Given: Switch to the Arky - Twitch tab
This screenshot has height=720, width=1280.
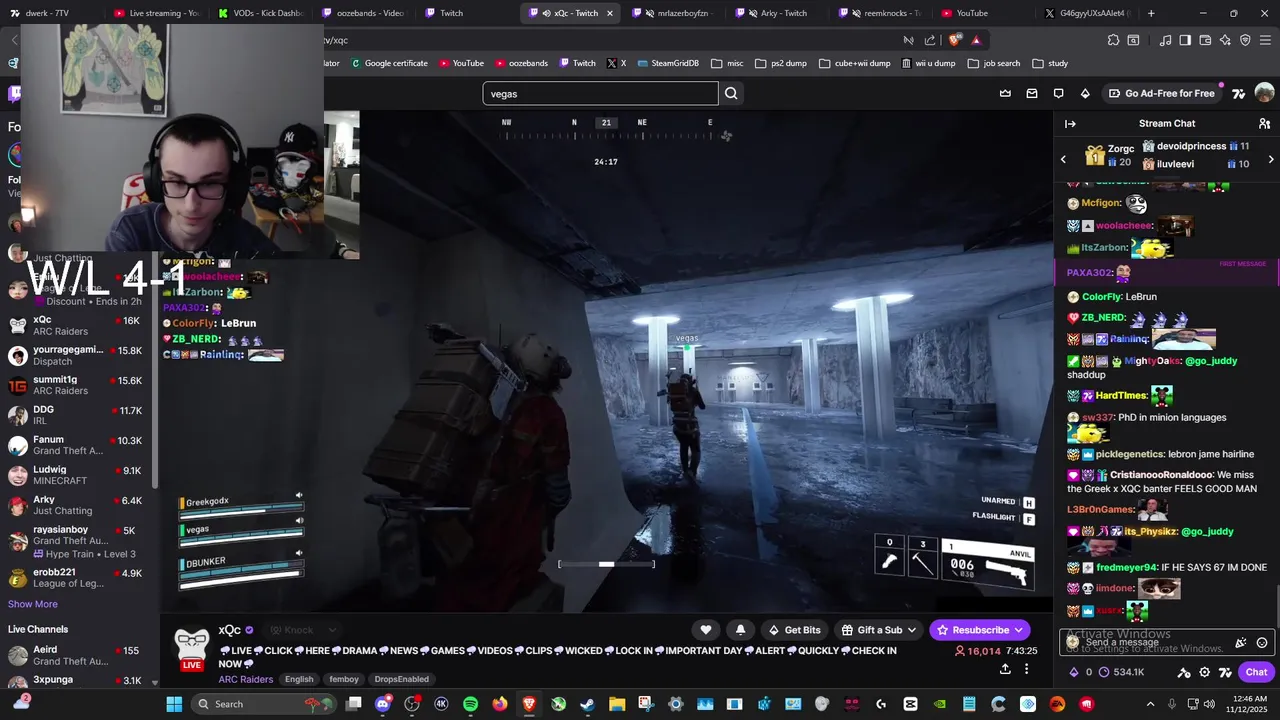Looking at the screenshot, I should [x=779, y=13].
